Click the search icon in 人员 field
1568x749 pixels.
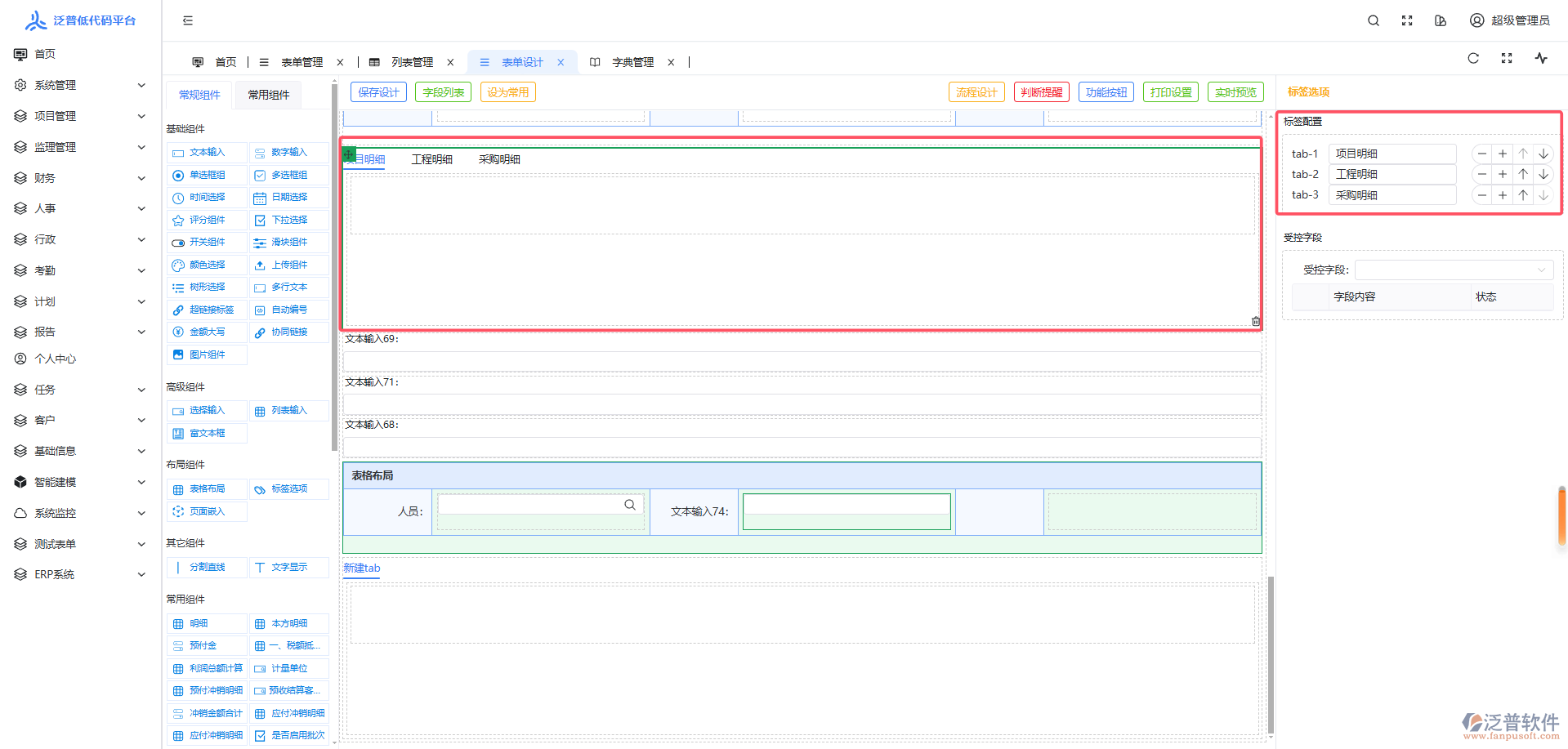click(x=630, y=505)
